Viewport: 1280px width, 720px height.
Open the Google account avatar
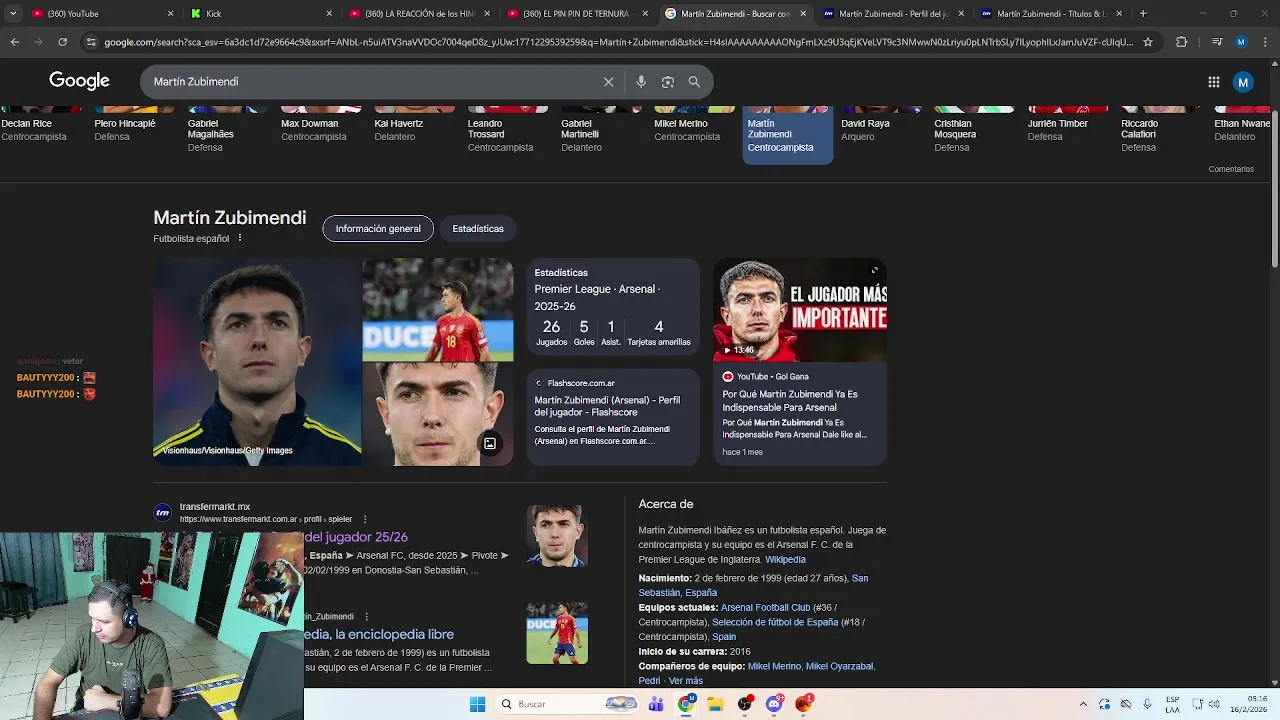1243,82
